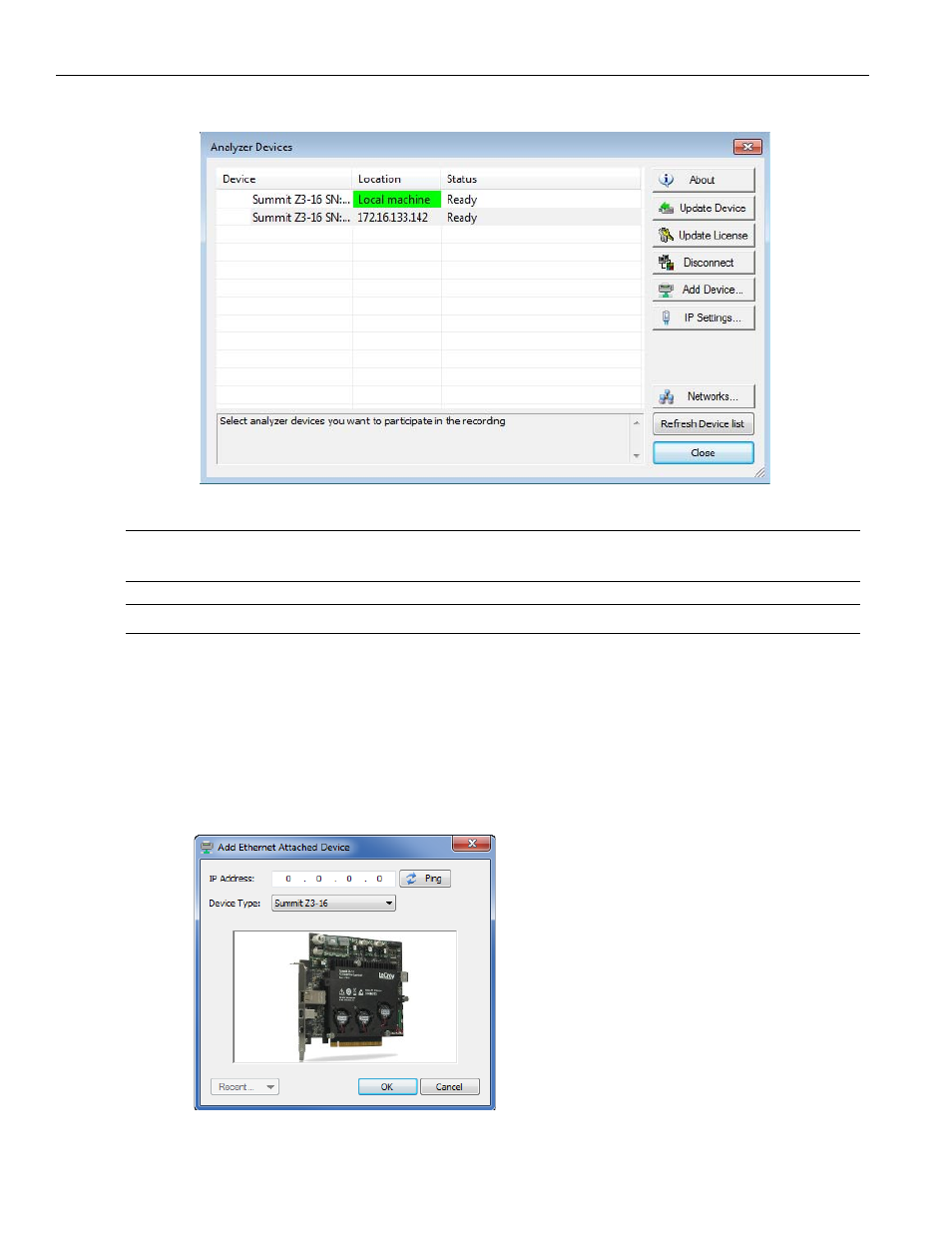The height and width of the screenshot is (1233, 952).
Task: Click the Analyzer Devices resize grip
Action: coord(760,474)
